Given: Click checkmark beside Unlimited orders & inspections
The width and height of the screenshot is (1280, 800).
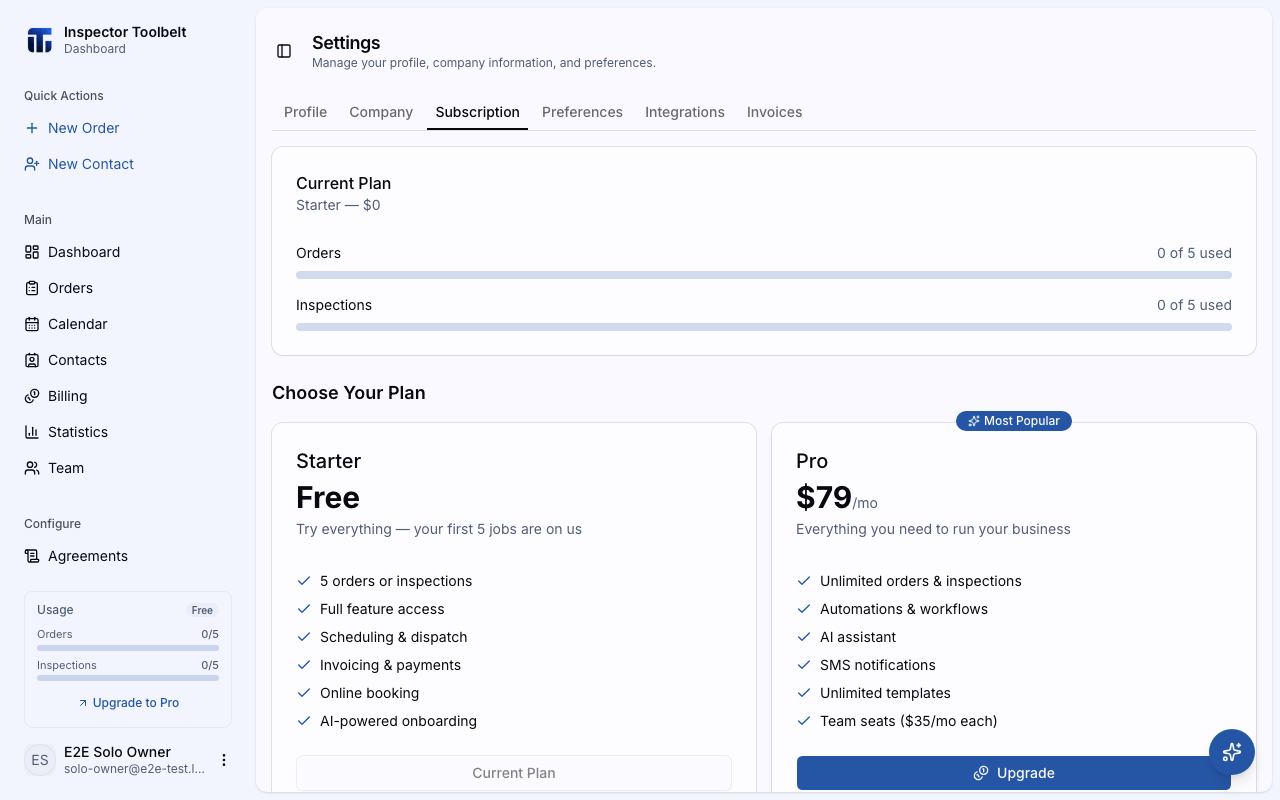Looking at the screenshot, I should pyautogui.click(x=804, y=581).
